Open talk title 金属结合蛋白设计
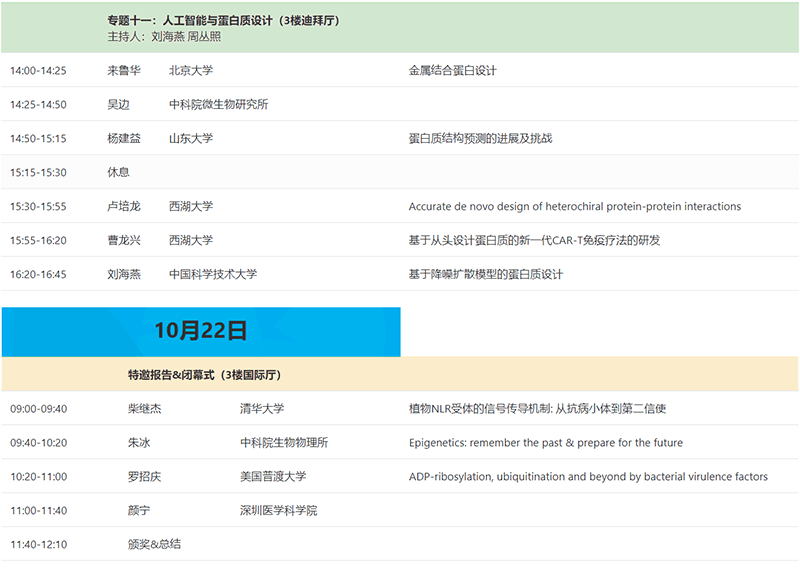The width and height of the screenshot is (800, 574). point(452,71)
